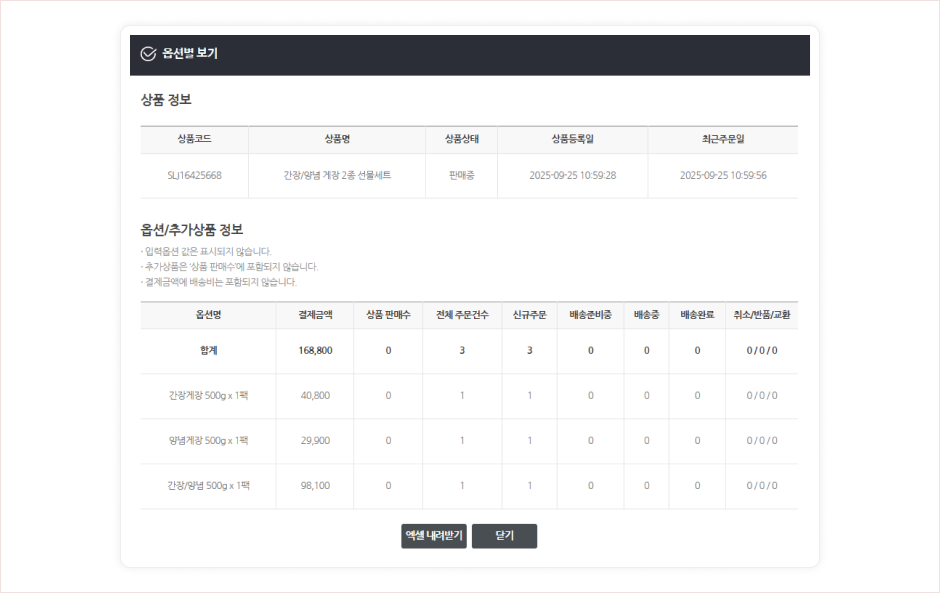This screenshot has width=940, height=593.
Task: Select the registration date 2025-09-25 10:59:28
Action: tap(572, 175)
